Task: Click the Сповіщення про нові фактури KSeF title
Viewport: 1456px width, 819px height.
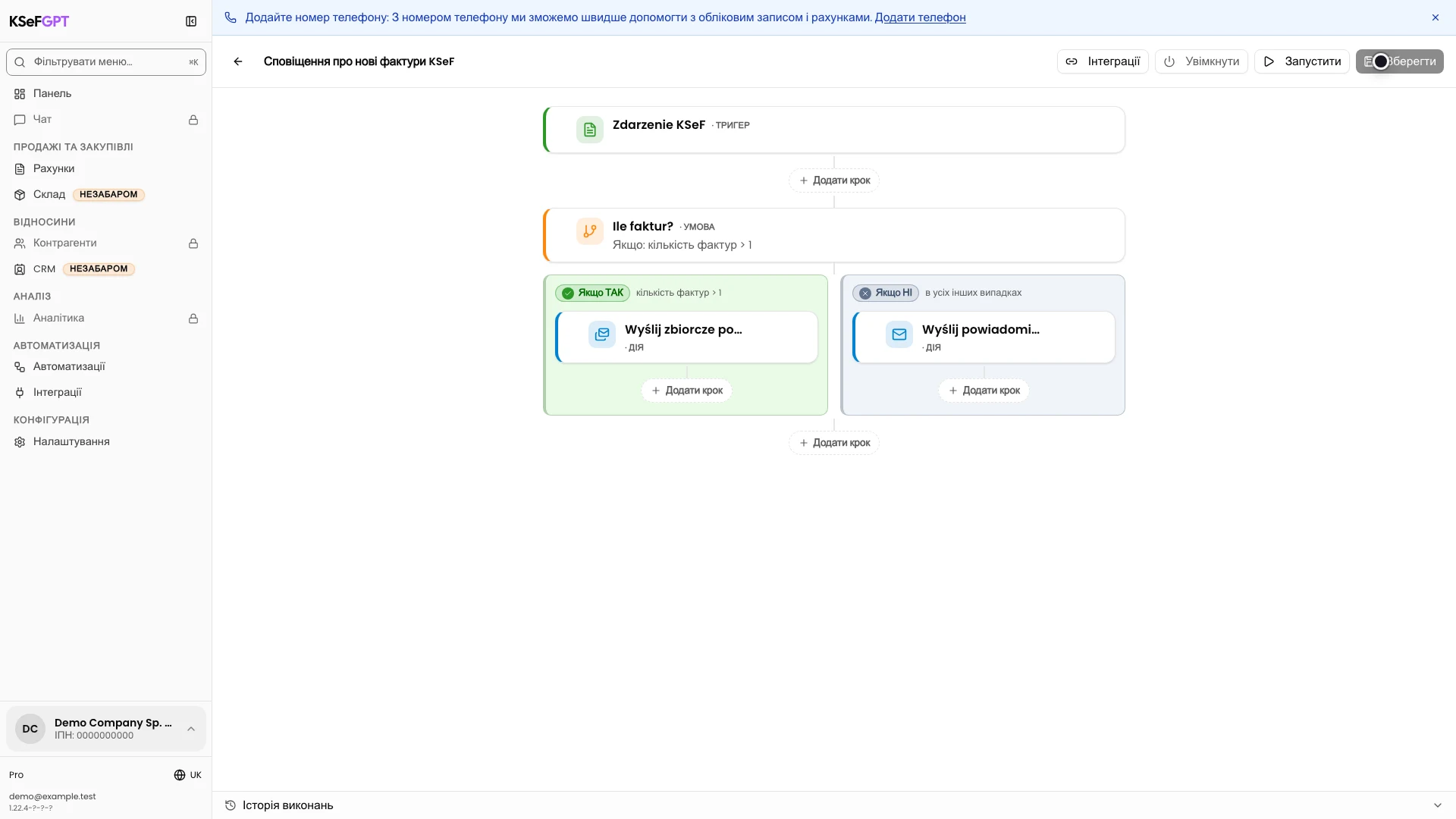Action: point(359,61)
